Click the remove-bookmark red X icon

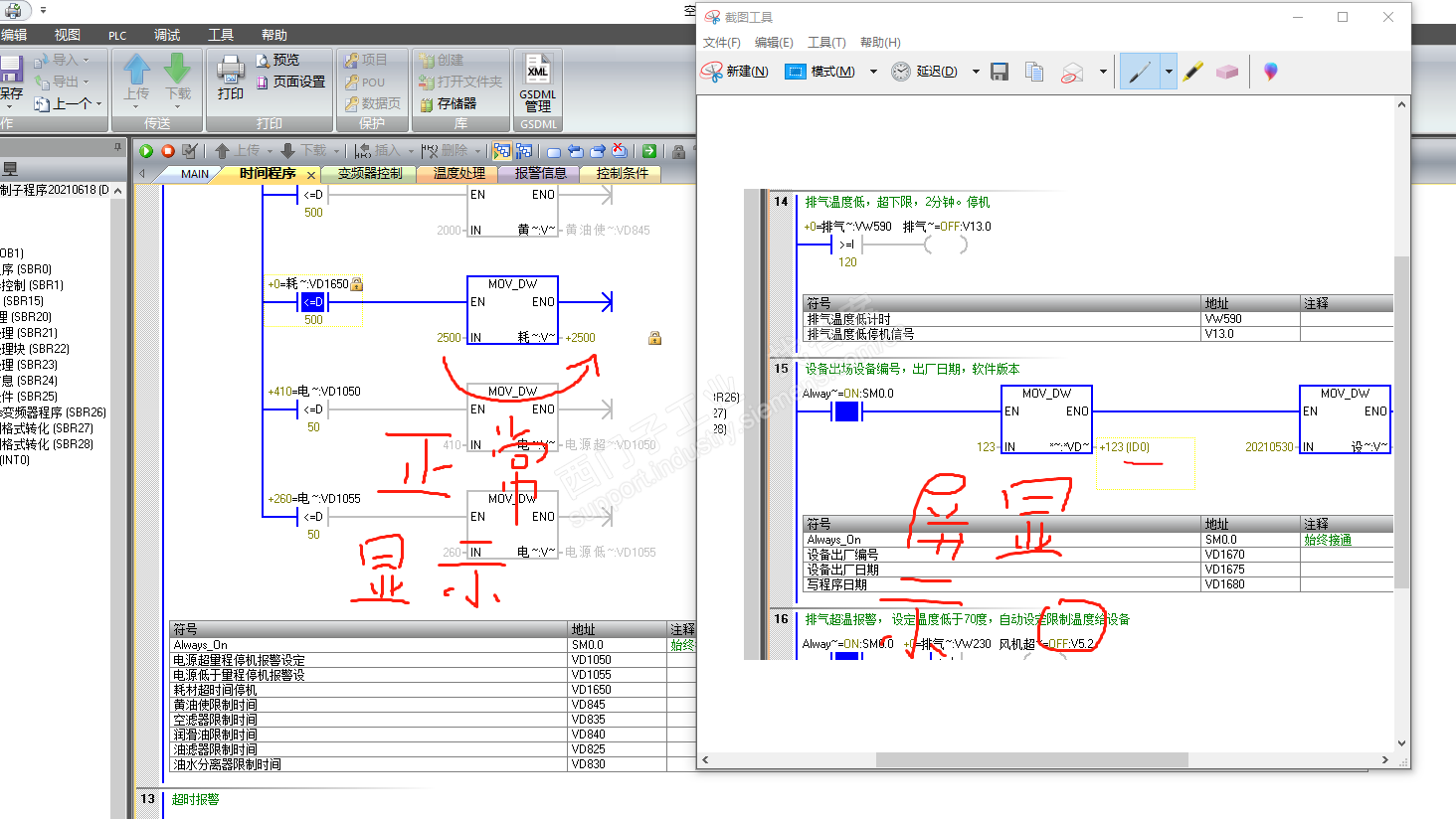[620, 151]
